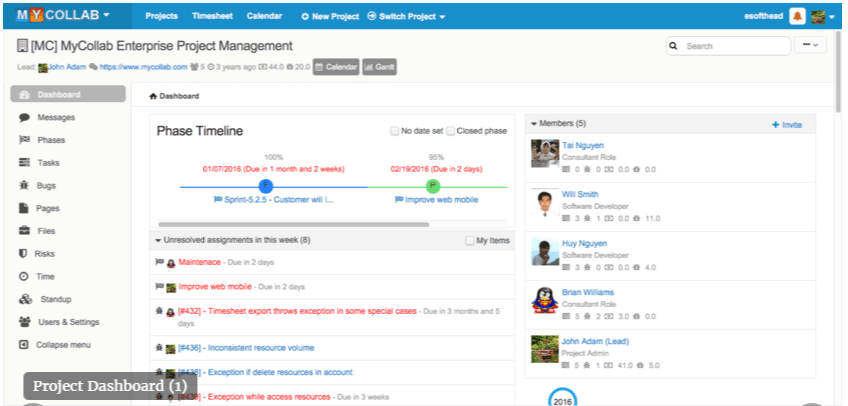Open Huy Nguyen member profile link

584,243
